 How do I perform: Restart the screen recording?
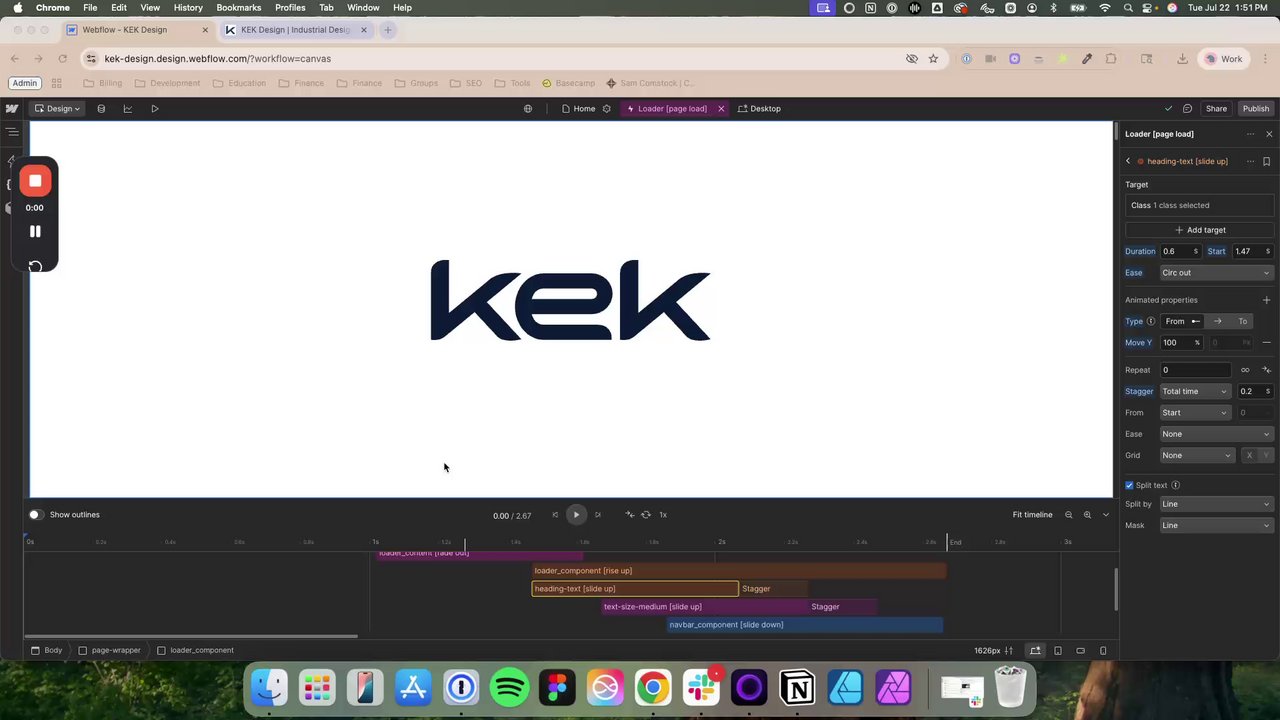(35, 266)
